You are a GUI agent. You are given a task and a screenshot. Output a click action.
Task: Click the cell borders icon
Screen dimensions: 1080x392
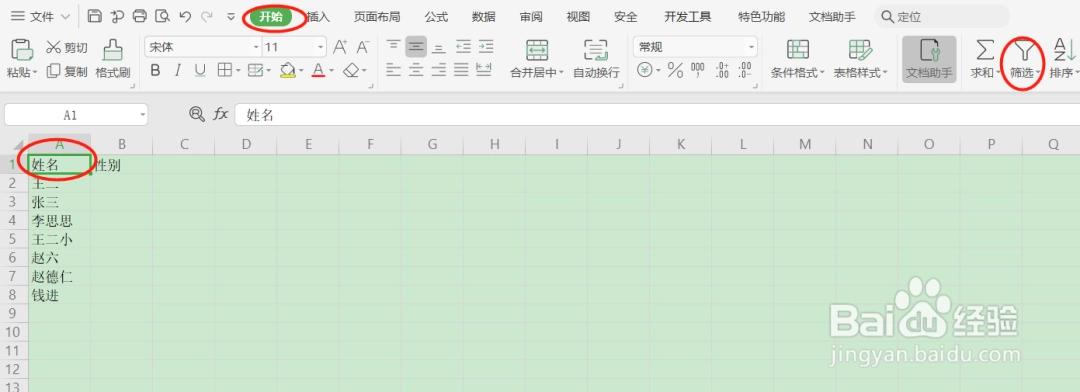click(x=224, y=70)
